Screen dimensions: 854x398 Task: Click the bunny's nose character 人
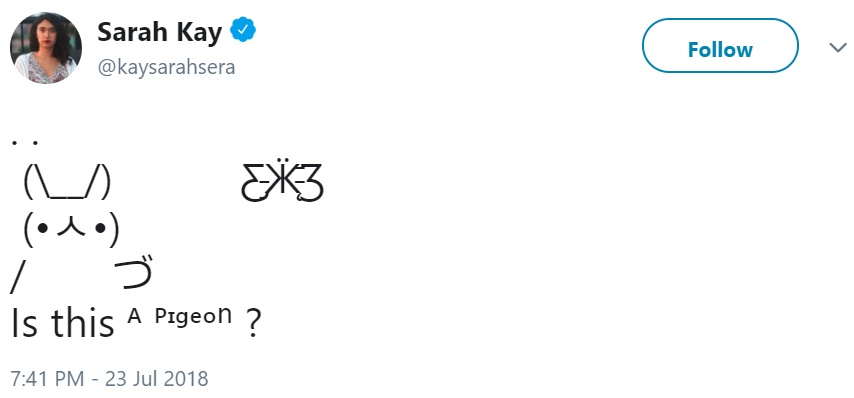coord(71,227)
